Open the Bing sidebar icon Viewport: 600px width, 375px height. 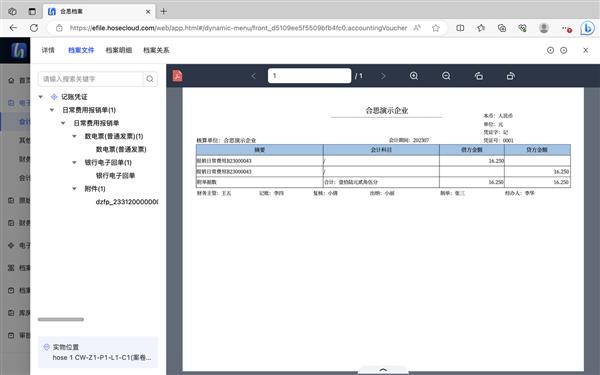pos(587,28)
